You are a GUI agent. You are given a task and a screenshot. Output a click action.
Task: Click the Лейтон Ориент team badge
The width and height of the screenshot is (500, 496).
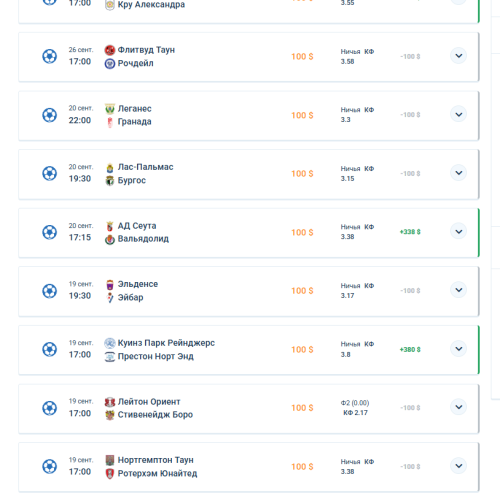point(110,402)
